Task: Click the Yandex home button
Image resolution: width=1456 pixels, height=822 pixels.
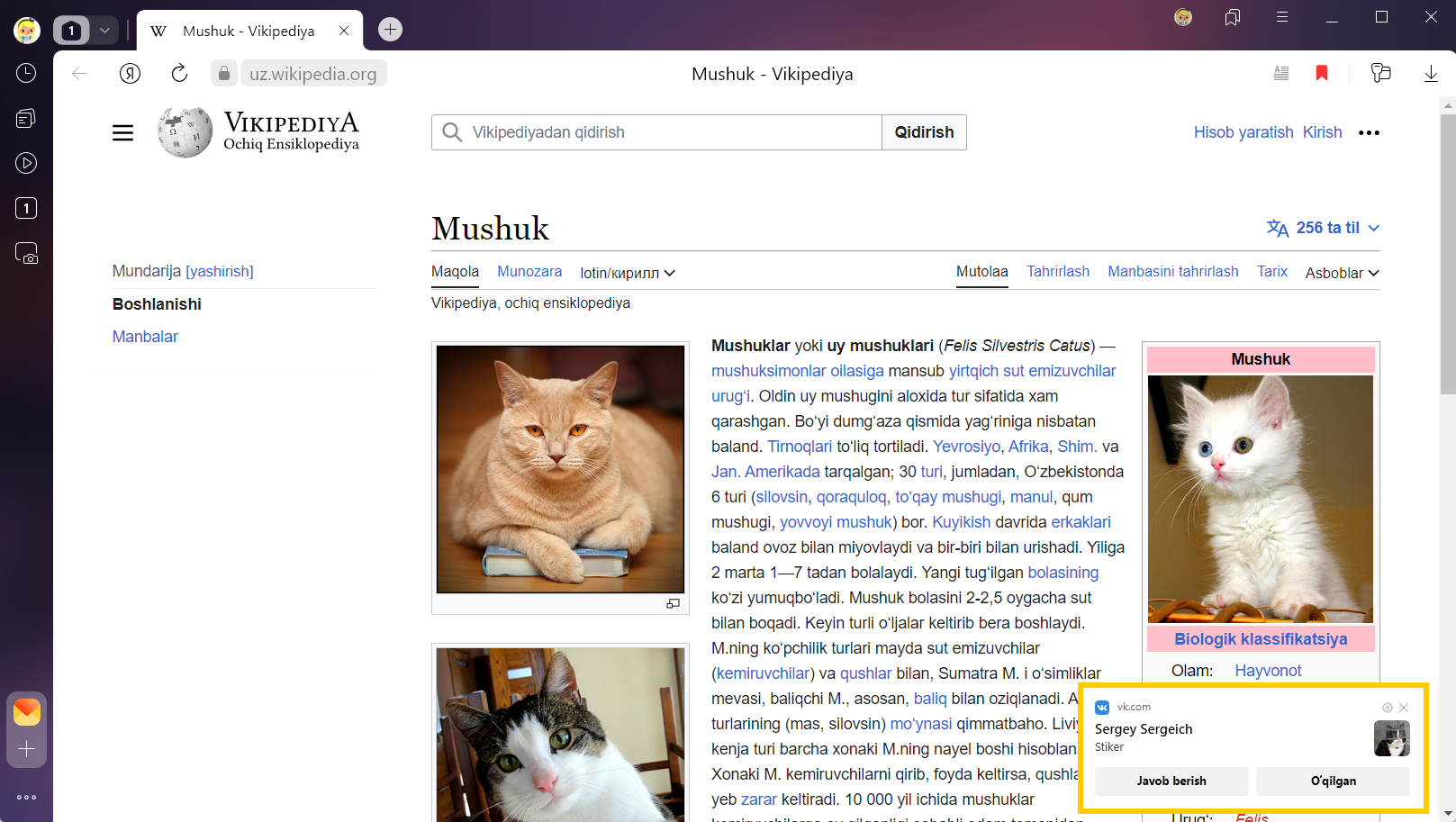Action: point(130,74)
